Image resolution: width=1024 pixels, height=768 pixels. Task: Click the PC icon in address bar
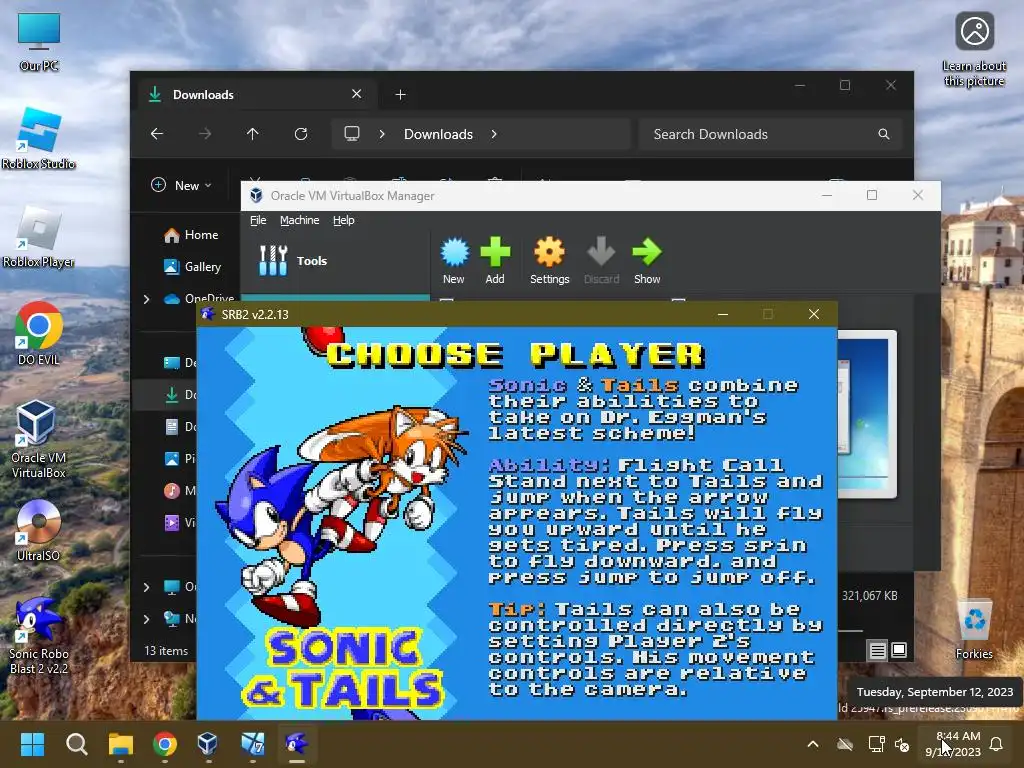coord(352,134)
